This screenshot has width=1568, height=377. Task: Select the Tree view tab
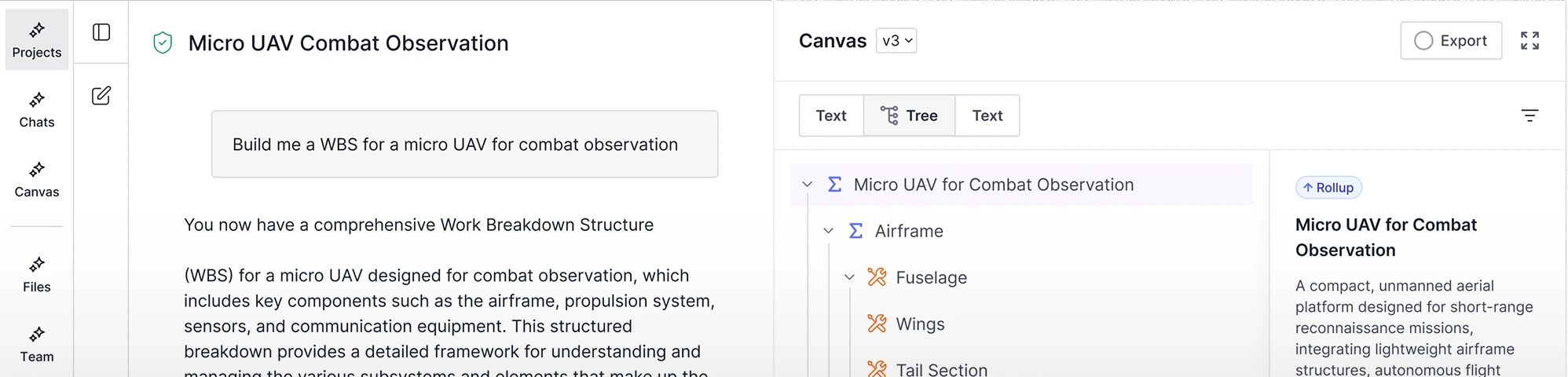click(x=909, y=115)
